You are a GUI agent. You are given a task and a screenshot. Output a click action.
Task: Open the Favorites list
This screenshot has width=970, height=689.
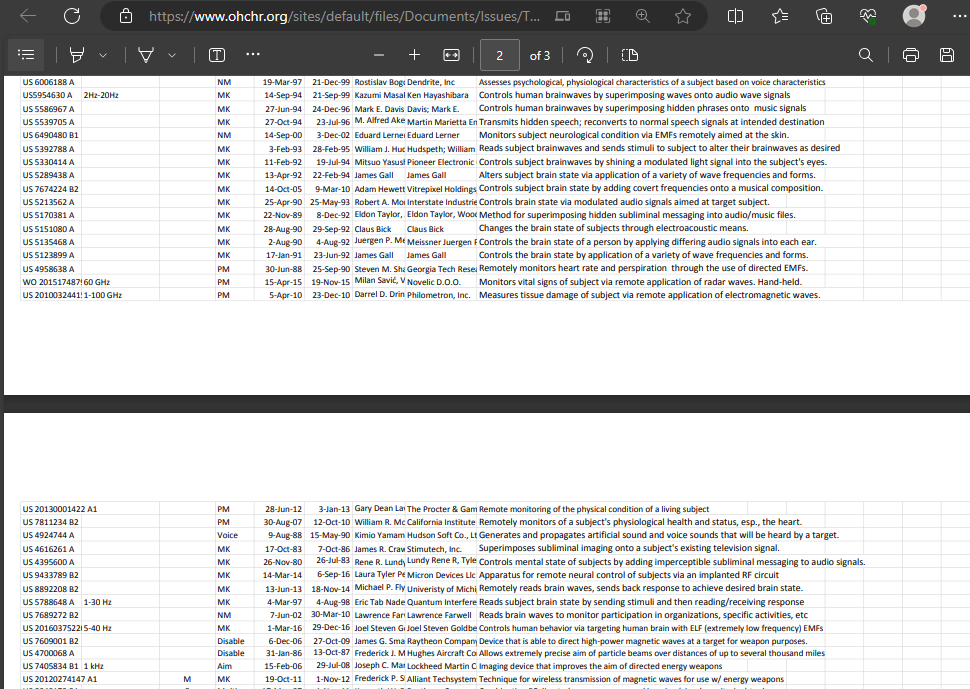tap(780, 16)
